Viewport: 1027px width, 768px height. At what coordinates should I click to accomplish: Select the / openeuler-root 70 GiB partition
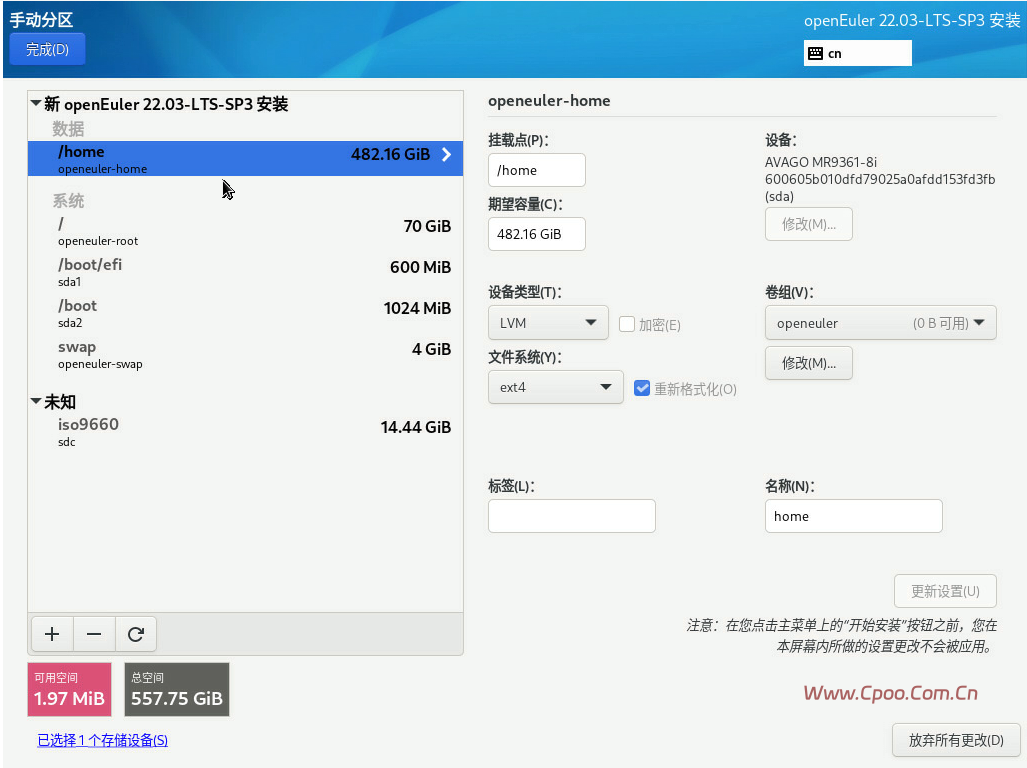tap(245, 232)
